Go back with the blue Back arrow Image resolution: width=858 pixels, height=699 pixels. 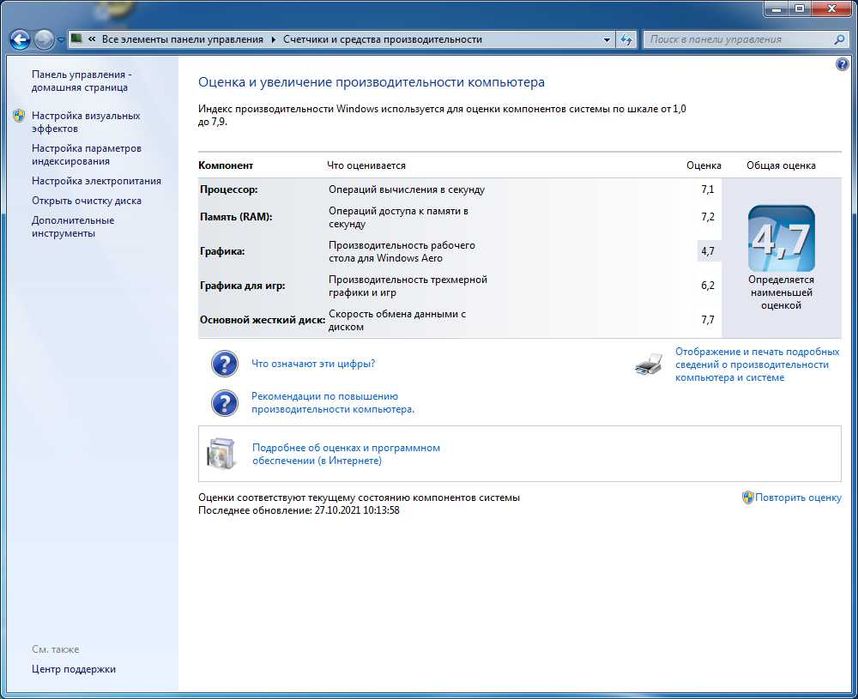tap(20, 39)
